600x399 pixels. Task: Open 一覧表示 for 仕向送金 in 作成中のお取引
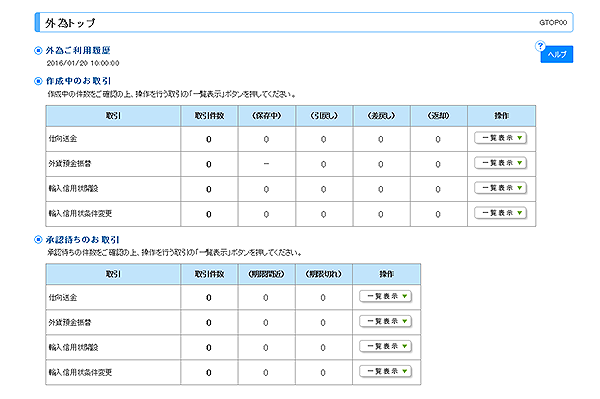(x=501, y=138)
